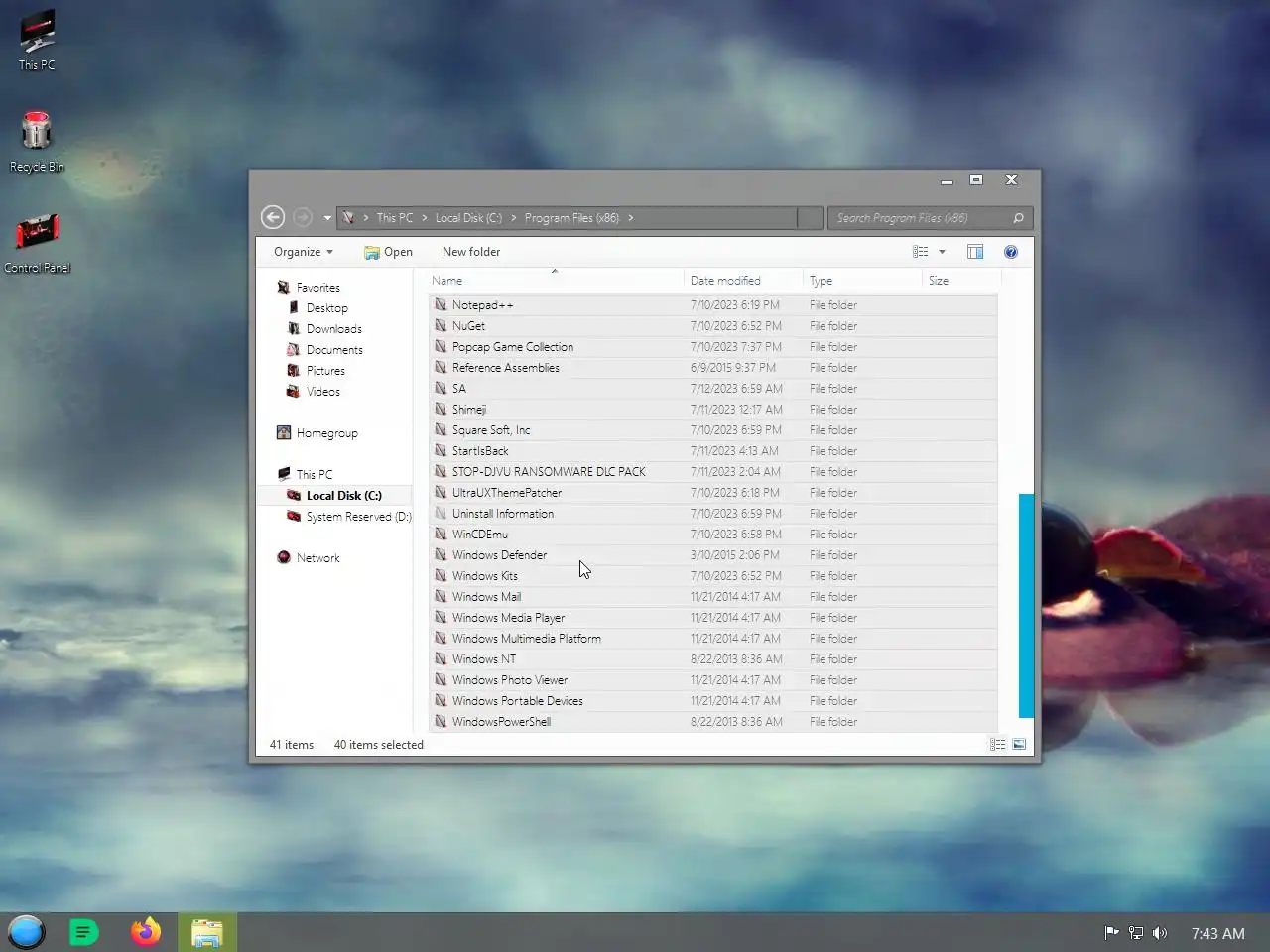Open the Start orb on taskbar

27,932
